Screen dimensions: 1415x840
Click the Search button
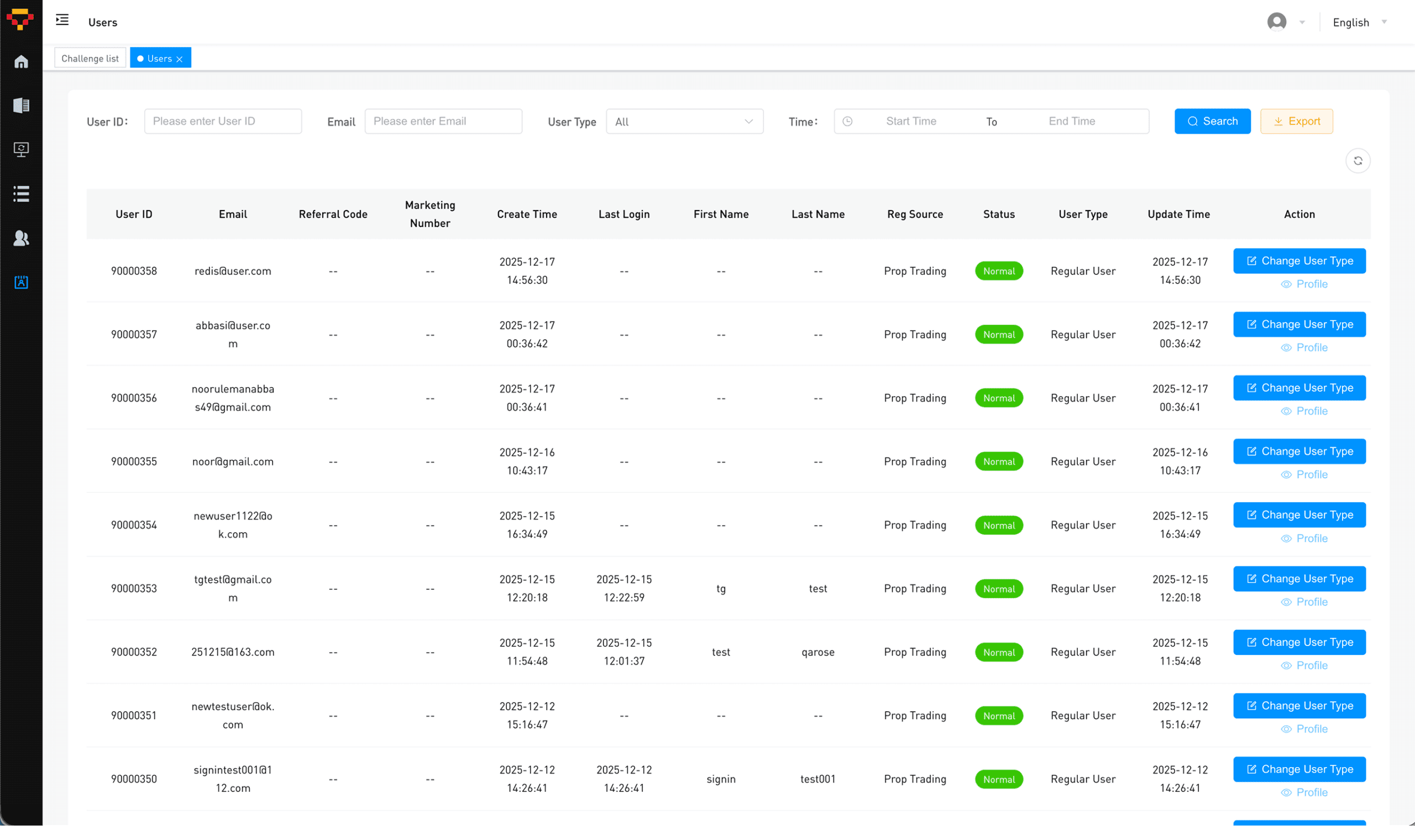(x=1212, y=121)
